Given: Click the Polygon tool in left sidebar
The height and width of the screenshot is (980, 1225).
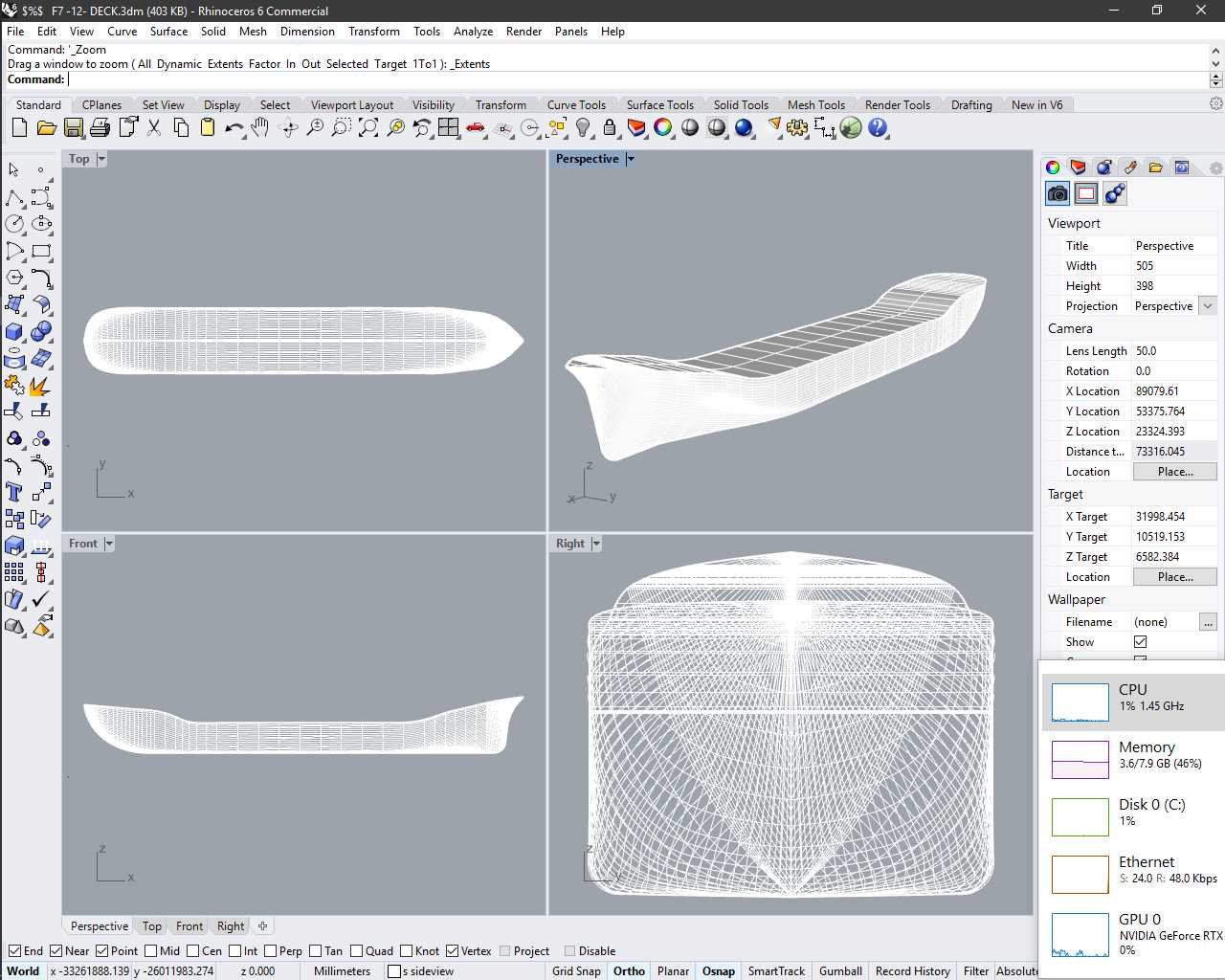Looking at the screenshot, I should coord(14,278).
